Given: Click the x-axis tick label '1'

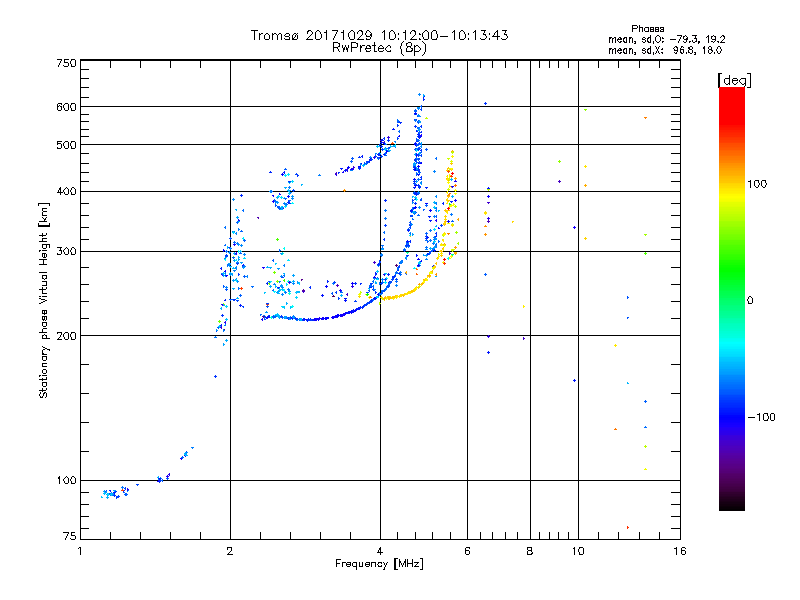Looking at the screenshot, I should pos(80,551).
